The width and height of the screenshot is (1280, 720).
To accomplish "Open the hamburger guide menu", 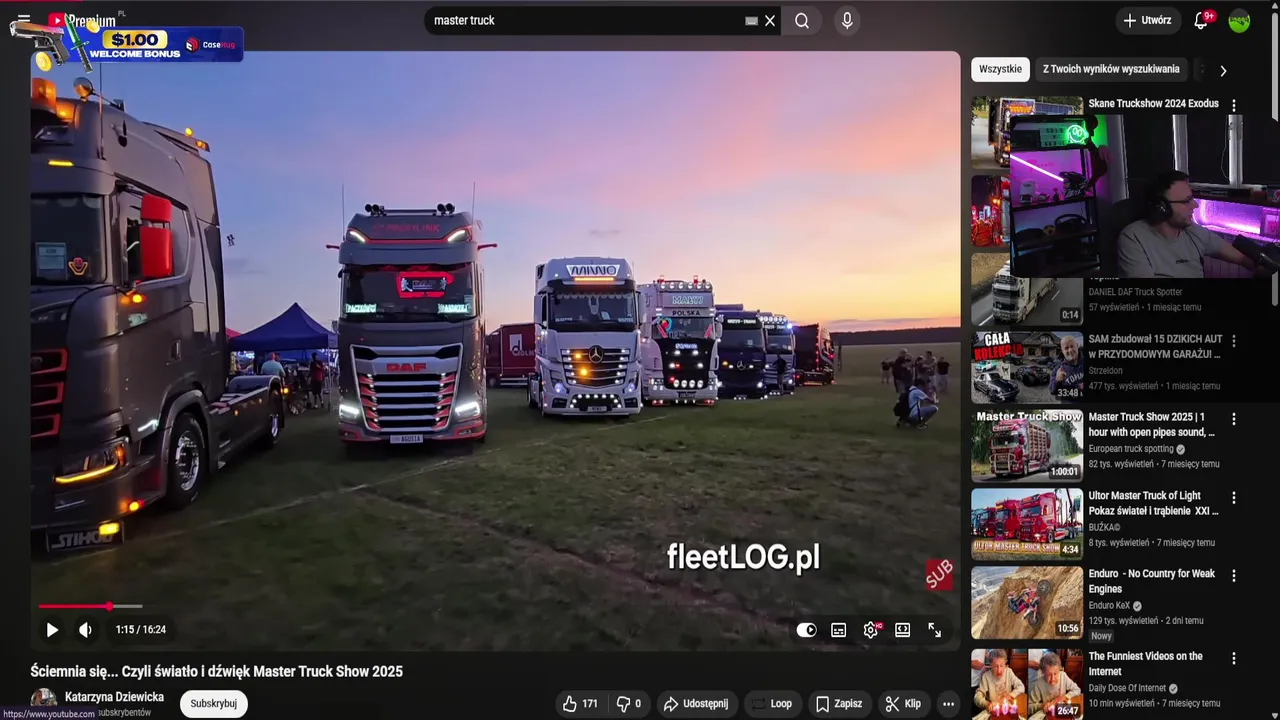I will coord(23,20).
